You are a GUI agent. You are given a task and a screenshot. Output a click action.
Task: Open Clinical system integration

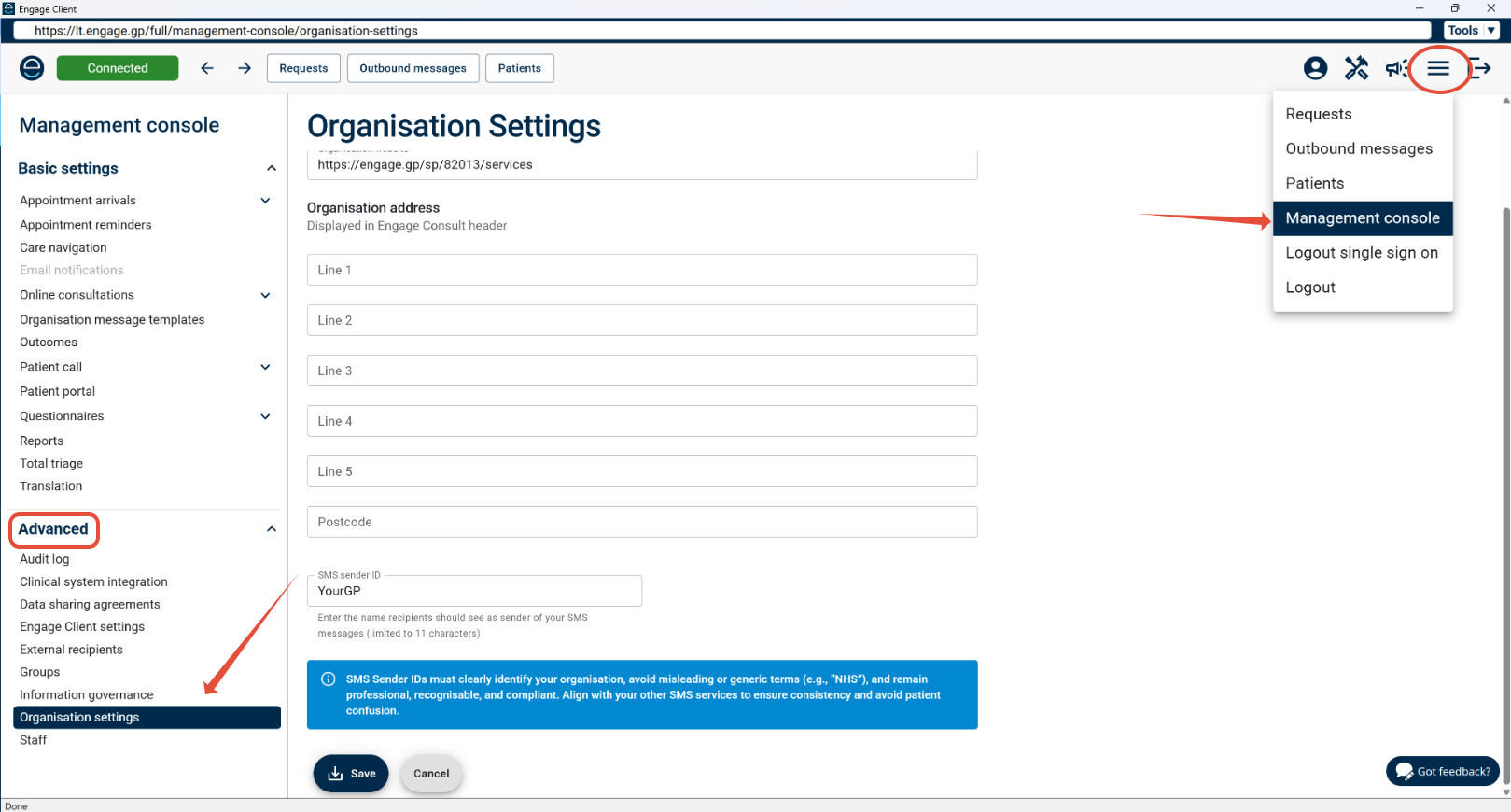[94, 582]
